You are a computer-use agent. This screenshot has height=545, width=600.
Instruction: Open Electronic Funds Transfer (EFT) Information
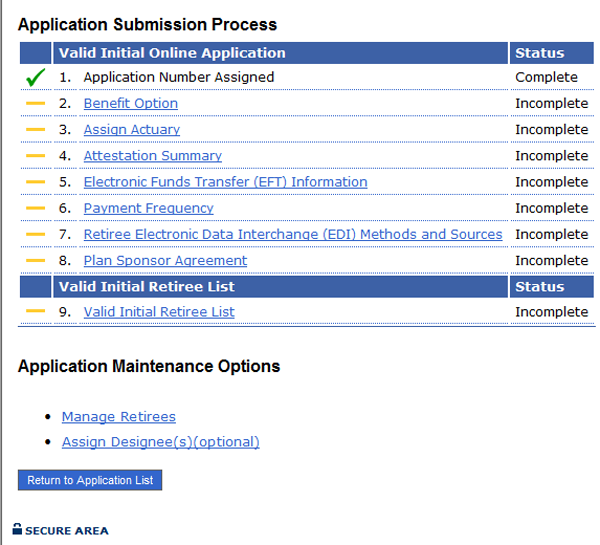pos(225,182)
